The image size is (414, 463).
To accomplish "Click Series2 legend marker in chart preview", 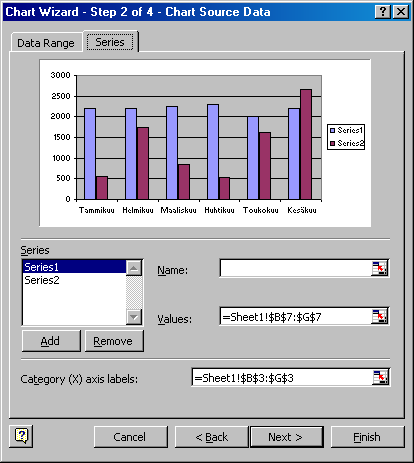I will point(332,143).
